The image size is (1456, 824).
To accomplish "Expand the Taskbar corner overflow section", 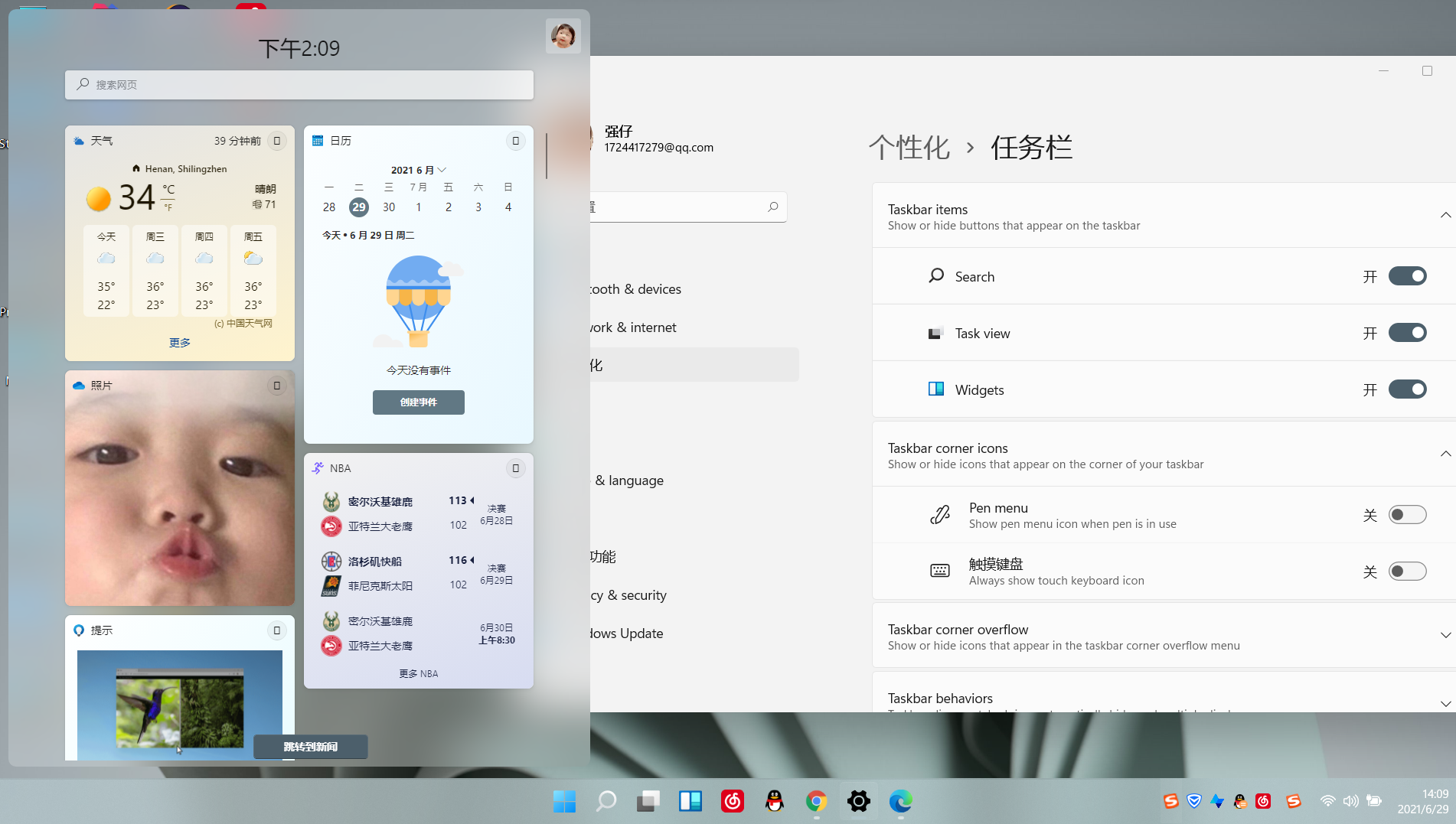I will pos(1445,635).
